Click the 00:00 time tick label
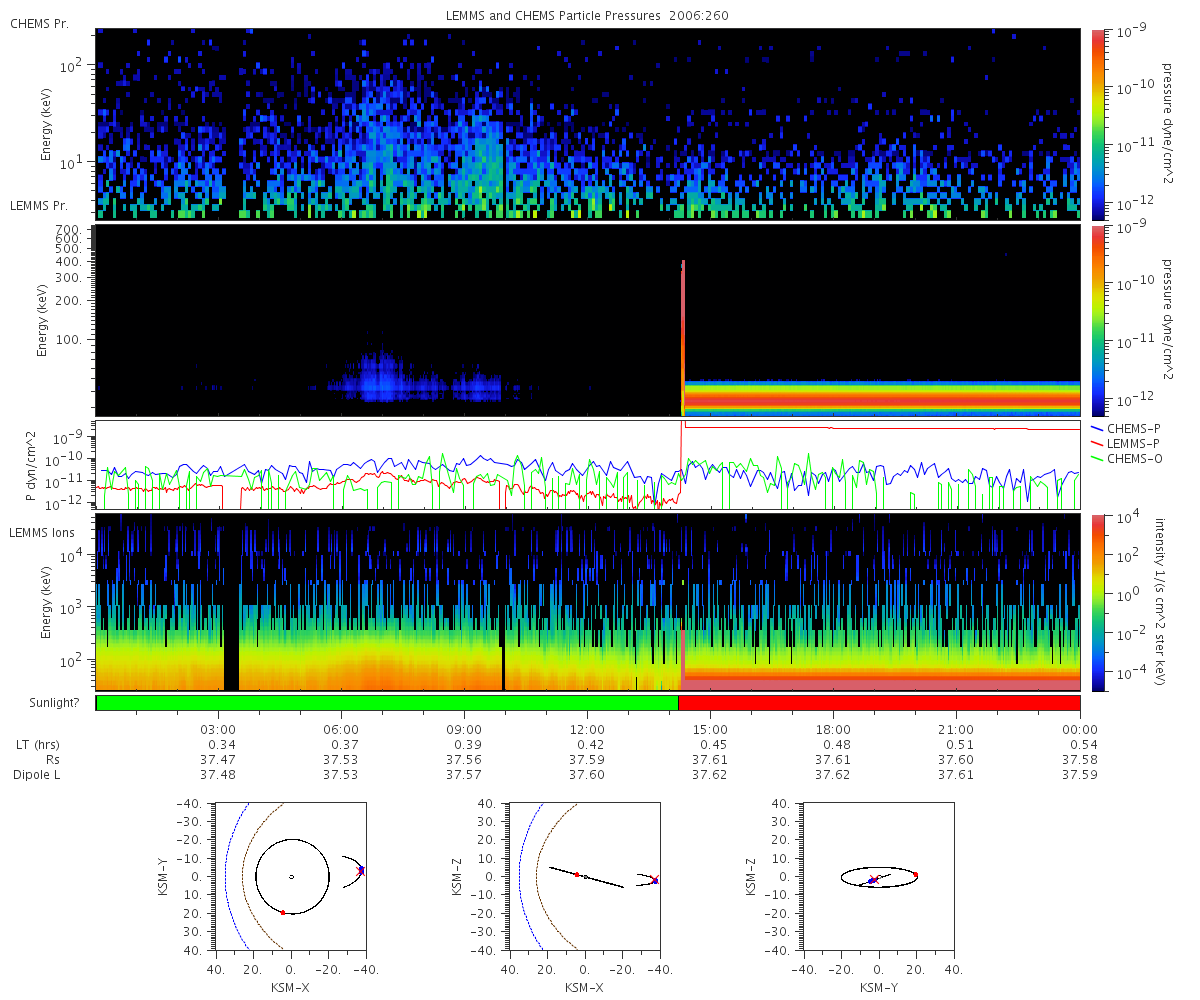This screenshot has height=1000, width=1200. pyautogui.click(x=1080, y=728)
